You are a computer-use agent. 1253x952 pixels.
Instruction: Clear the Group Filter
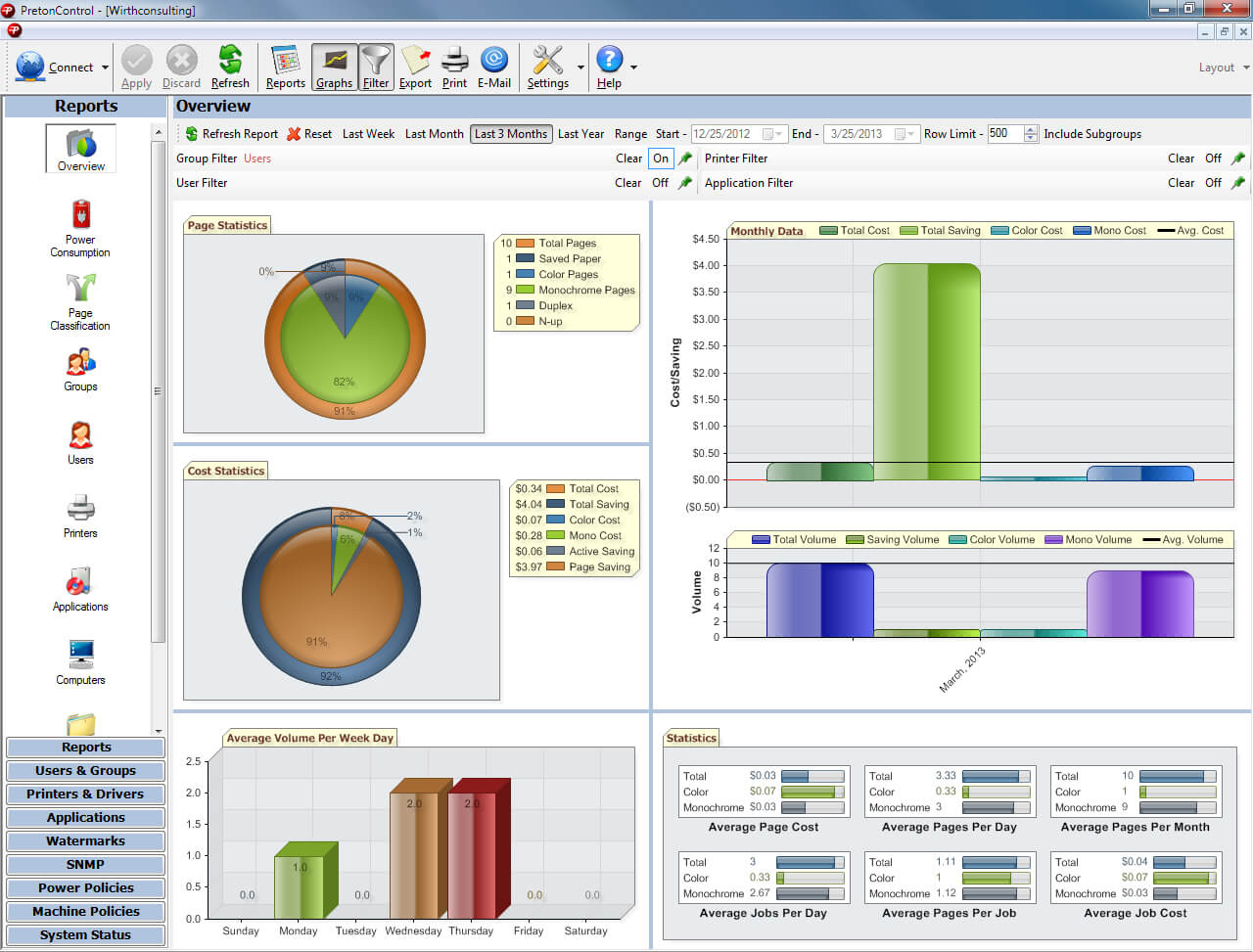point(629,159)
